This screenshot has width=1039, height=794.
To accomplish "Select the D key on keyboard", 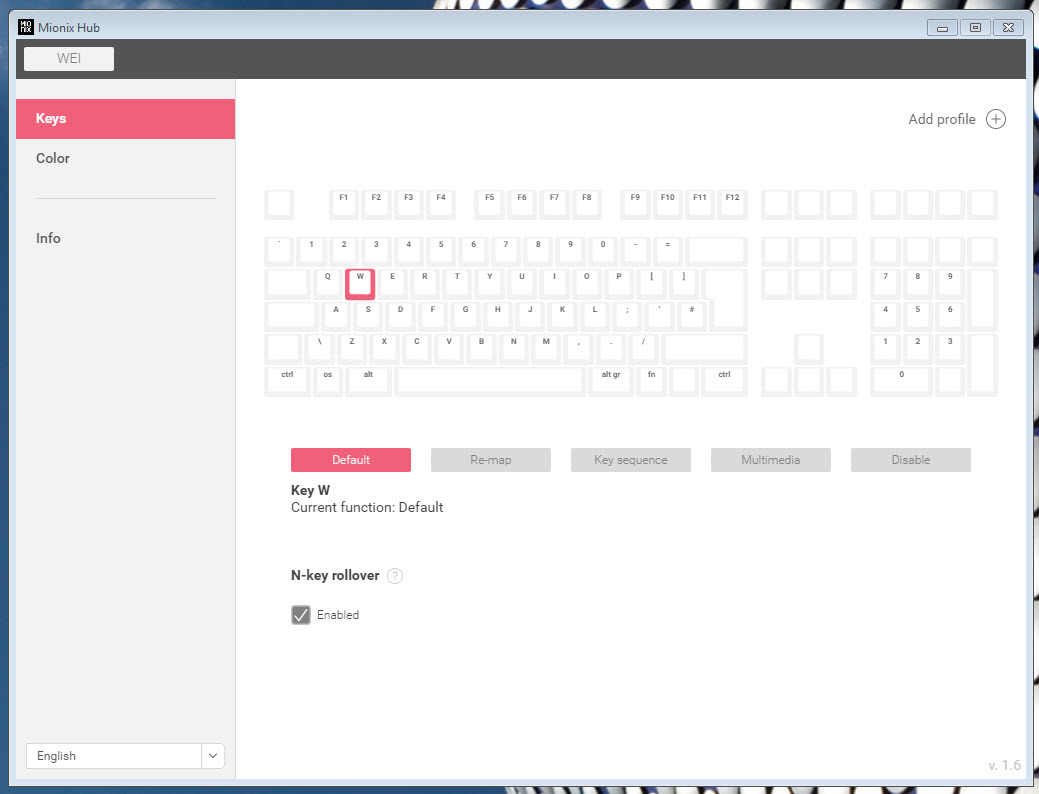I will [400, 317].
